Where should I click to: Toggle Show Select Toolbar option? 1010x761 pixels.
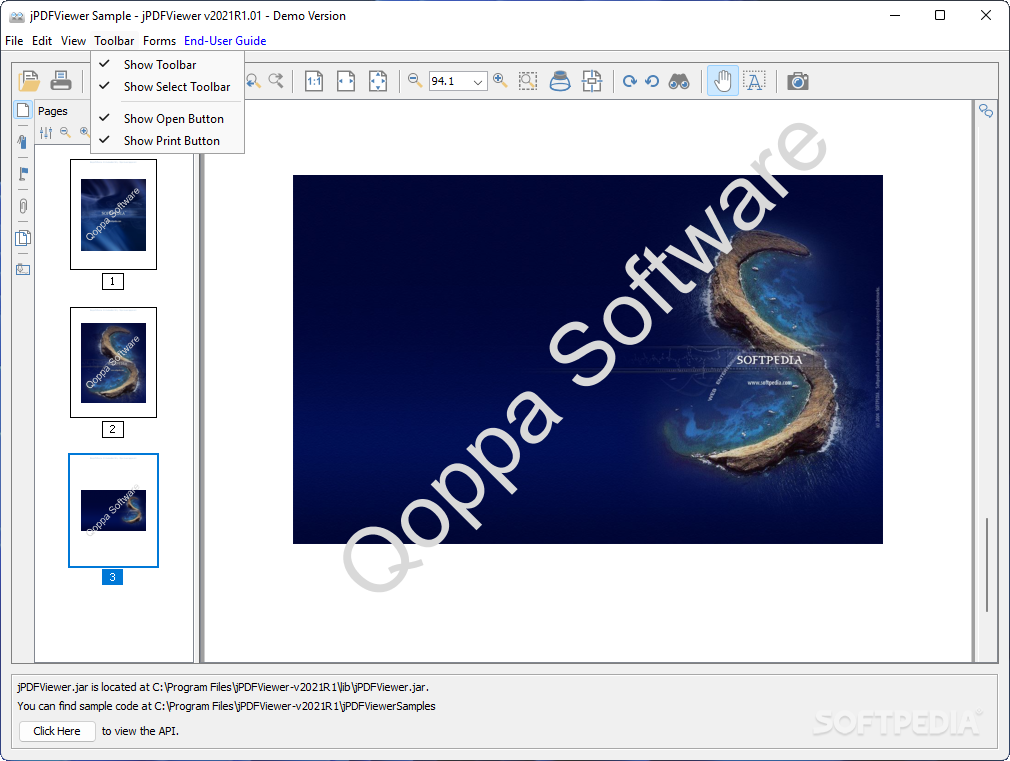pos(167,86)
